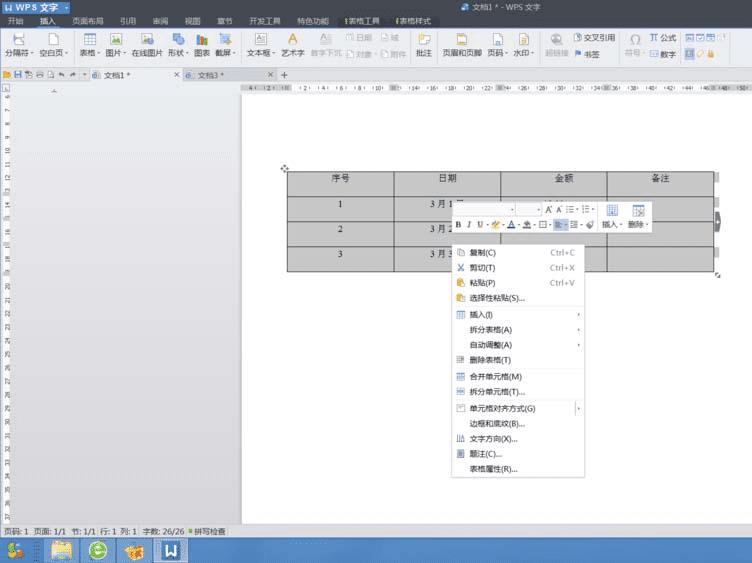Click WPS Writer icon in Windows taskbar
The width and height of the screenshot is (752, 563).
pos(171,551)
